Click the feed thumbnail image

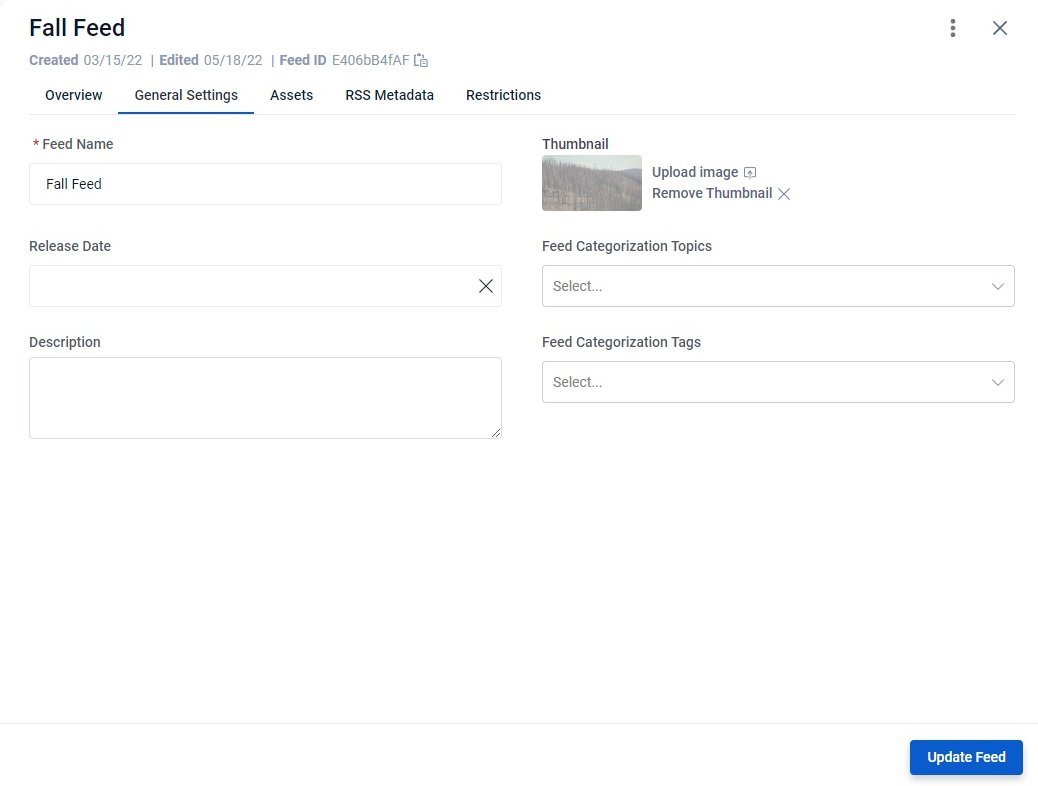[591, 183]
